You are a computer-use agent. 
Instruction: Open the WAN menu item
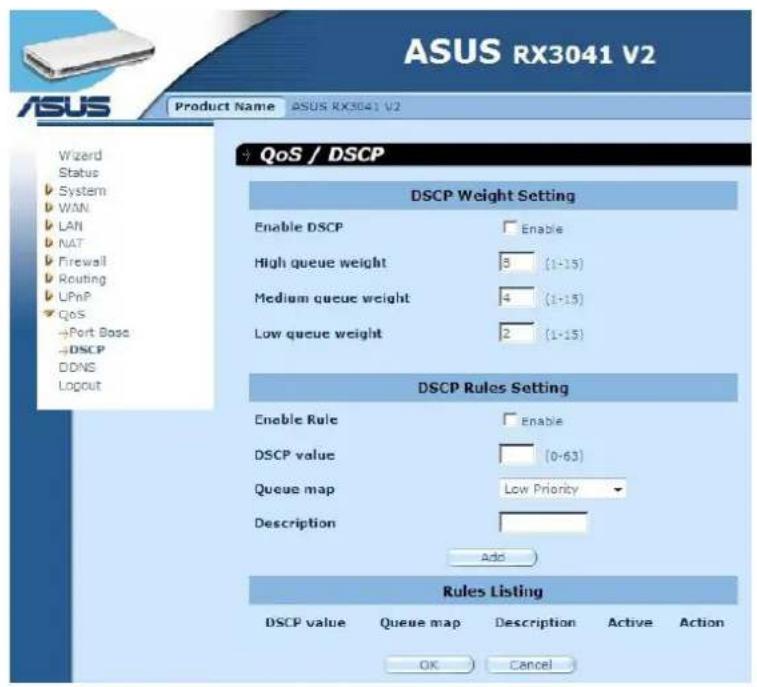click(x=73, y=208)
